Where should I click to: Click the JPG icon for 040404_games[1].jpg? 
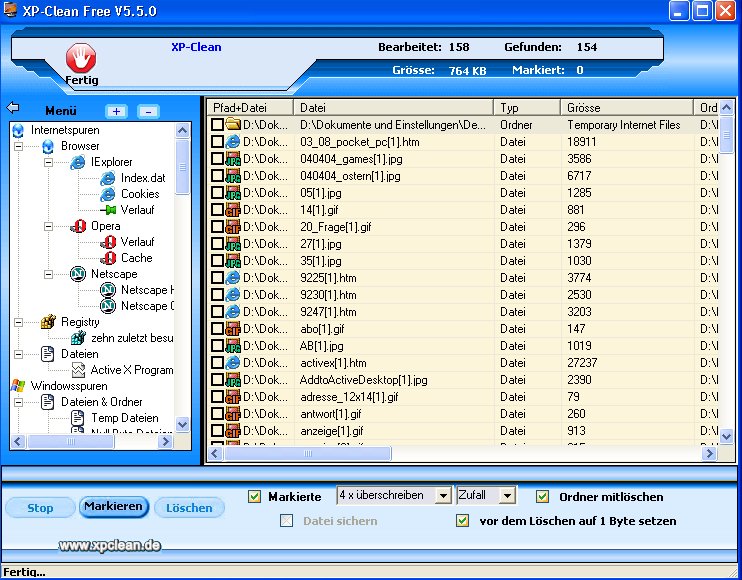233,158
